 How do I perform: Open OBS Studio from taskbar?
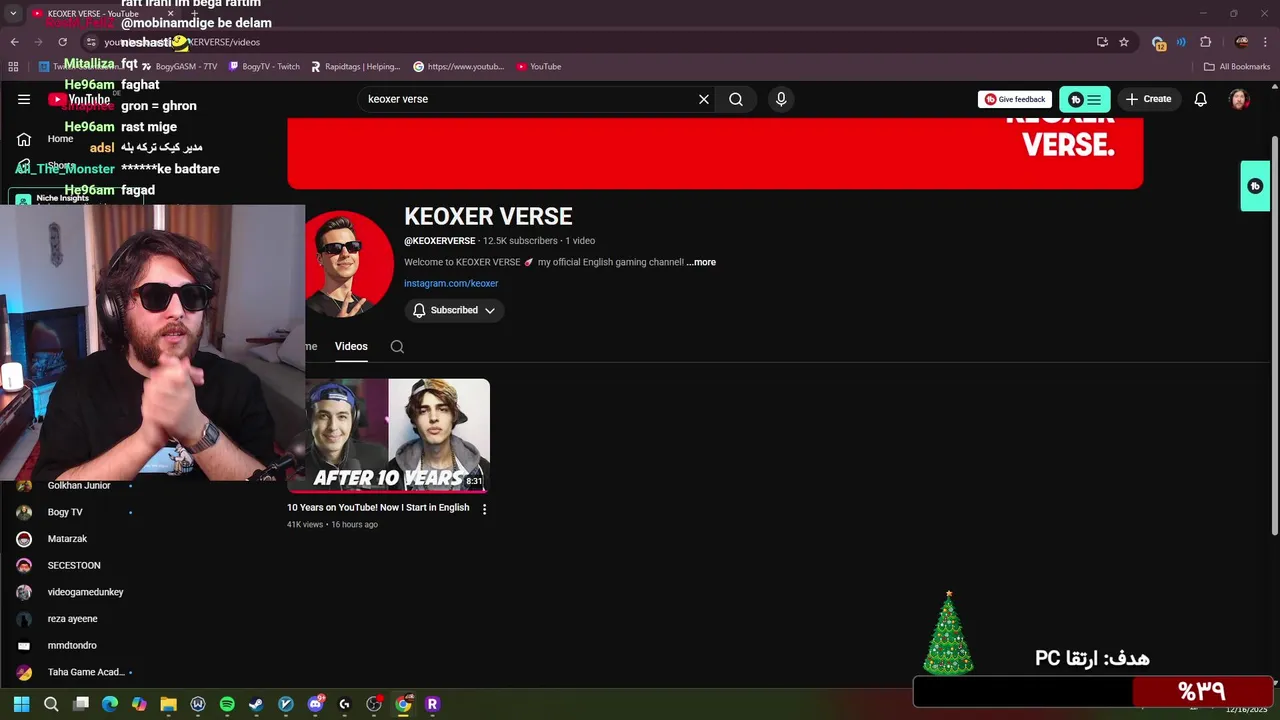click(374, 704)
